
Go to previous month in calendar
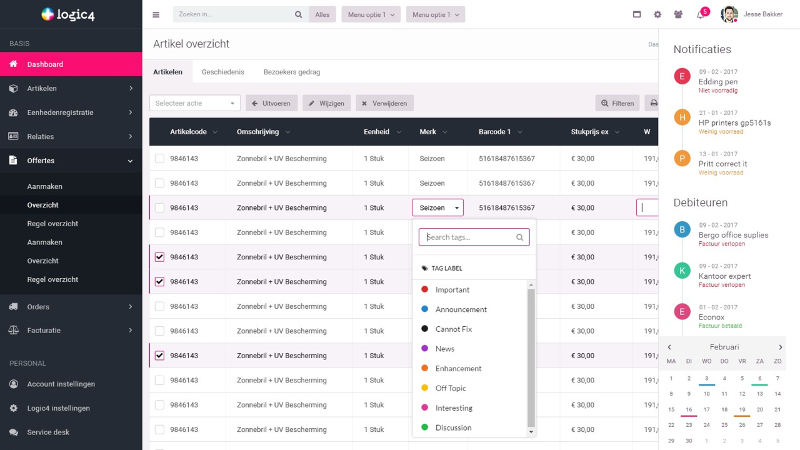[669, 347]
